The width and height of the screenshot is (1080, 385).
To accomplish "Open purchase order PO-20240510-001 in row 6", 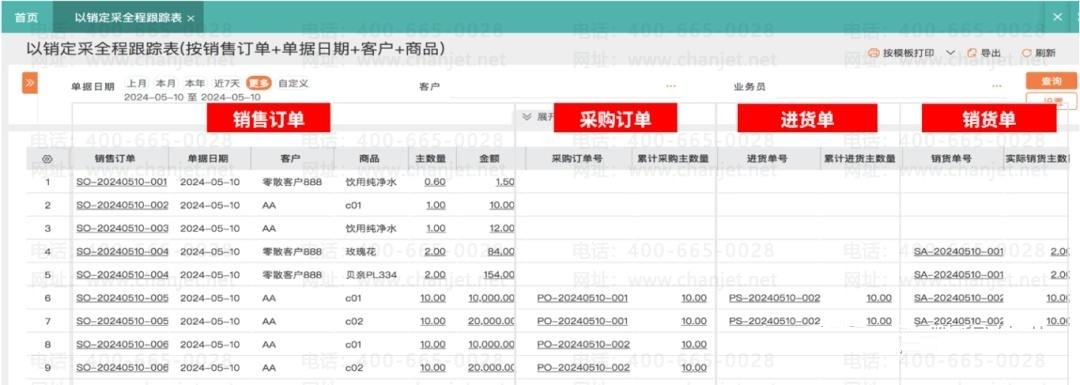I will pyautogui.click(x=582, y=298).
